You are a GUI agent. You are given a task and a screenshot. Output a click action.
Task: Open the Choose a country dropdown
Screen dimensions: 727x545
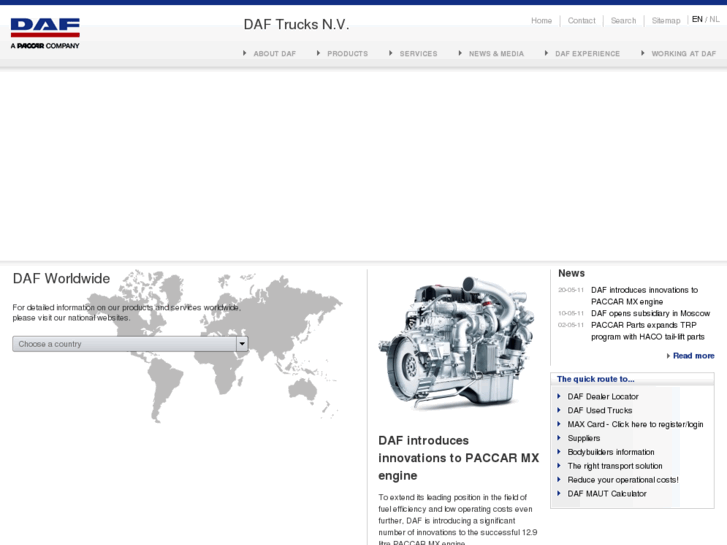(x=130, y=344)
